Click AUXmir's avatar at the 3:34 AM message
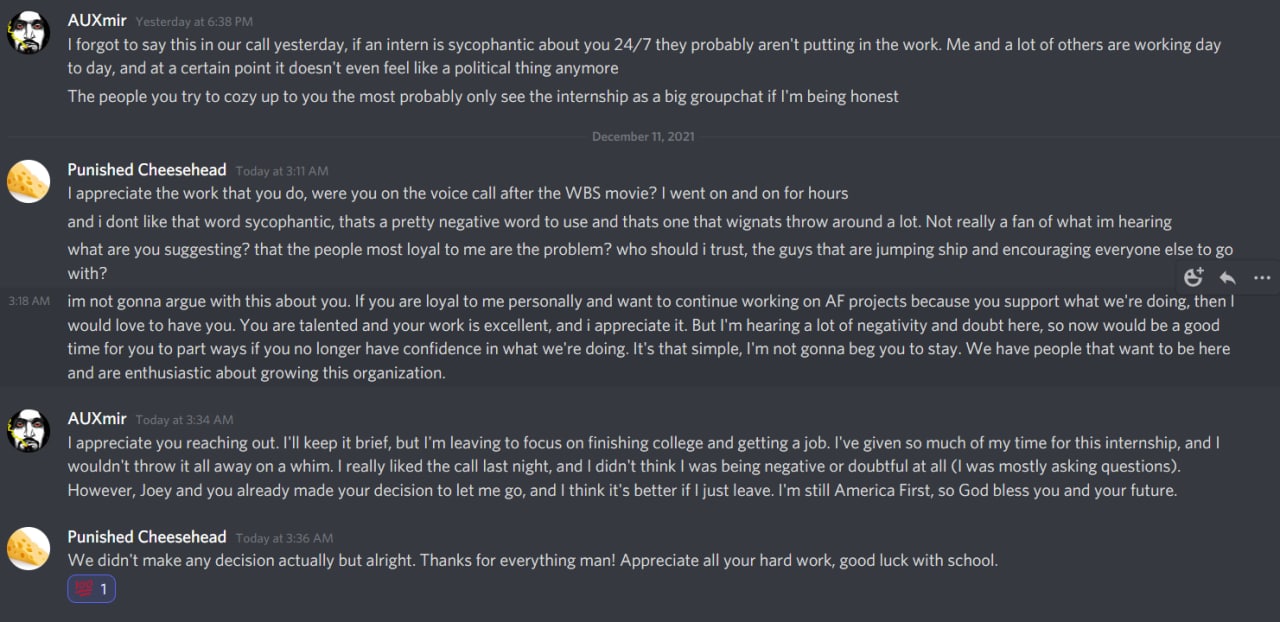This screenshot has width=1280, height=622. pyautogui.click(x=29, y=430)
